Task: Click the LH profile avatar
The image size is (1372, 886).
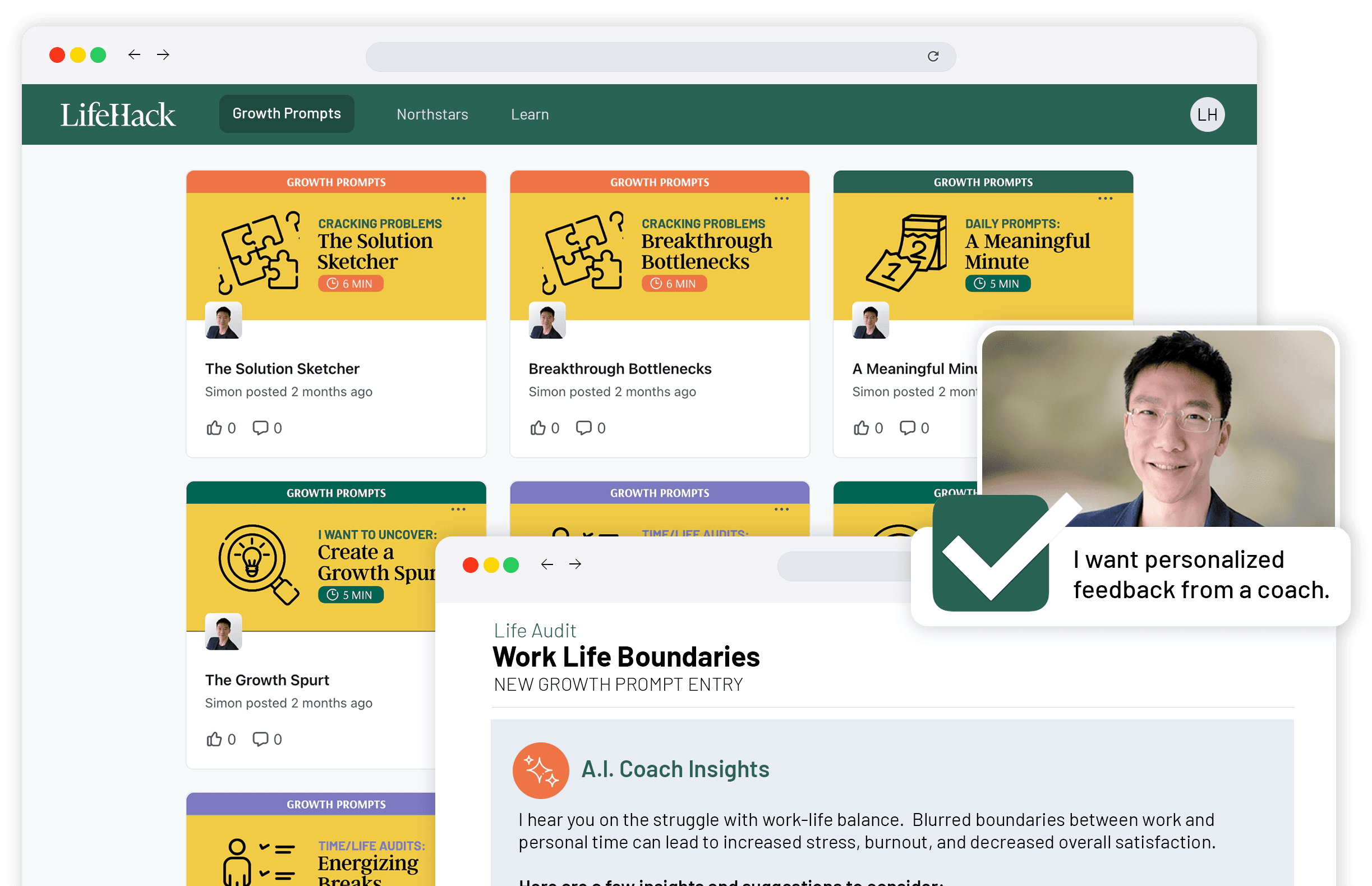Action: coord(1207,114)
